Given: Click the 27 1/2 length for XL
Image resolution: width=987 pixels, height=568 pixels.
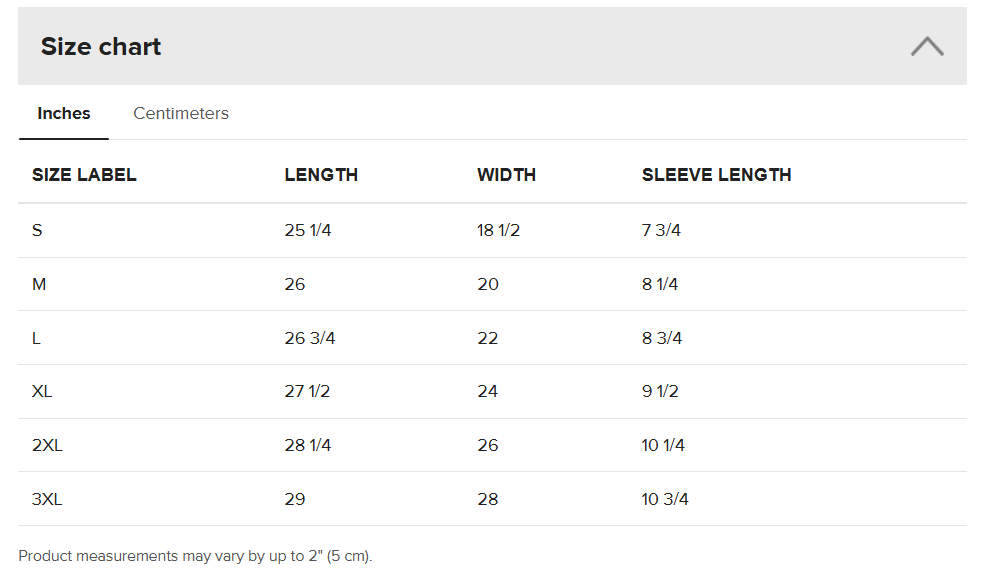Looking at the screenshot, I should (307, 391).
